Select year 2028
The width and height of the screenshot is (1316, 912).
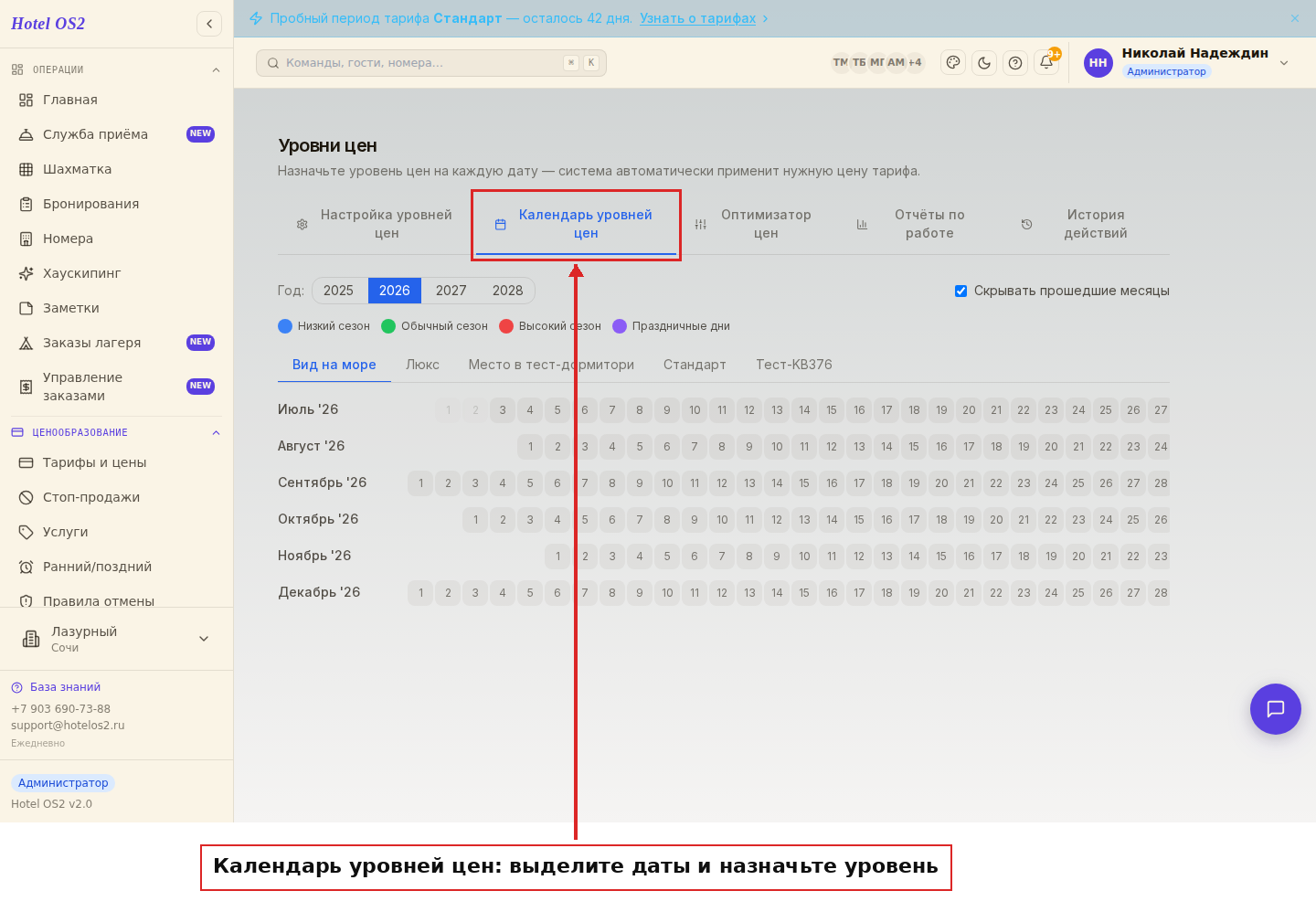pos(508,291)
